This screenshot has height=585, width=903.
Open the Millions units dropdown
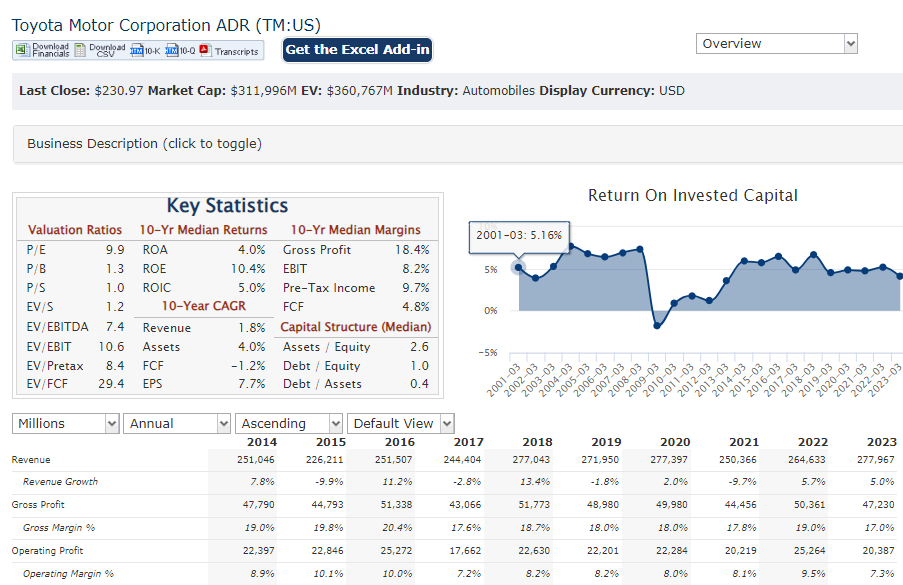tap(65, 424)
